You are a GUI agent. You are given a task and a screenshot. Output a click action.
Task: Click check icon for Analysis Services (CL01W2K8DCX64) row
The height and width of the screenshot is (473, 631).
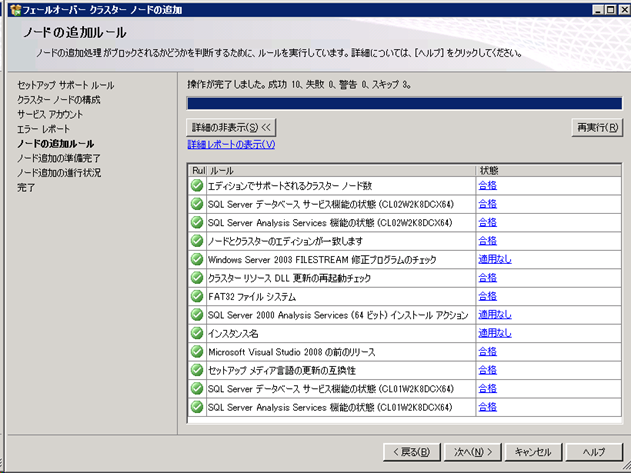pos(197,407)
